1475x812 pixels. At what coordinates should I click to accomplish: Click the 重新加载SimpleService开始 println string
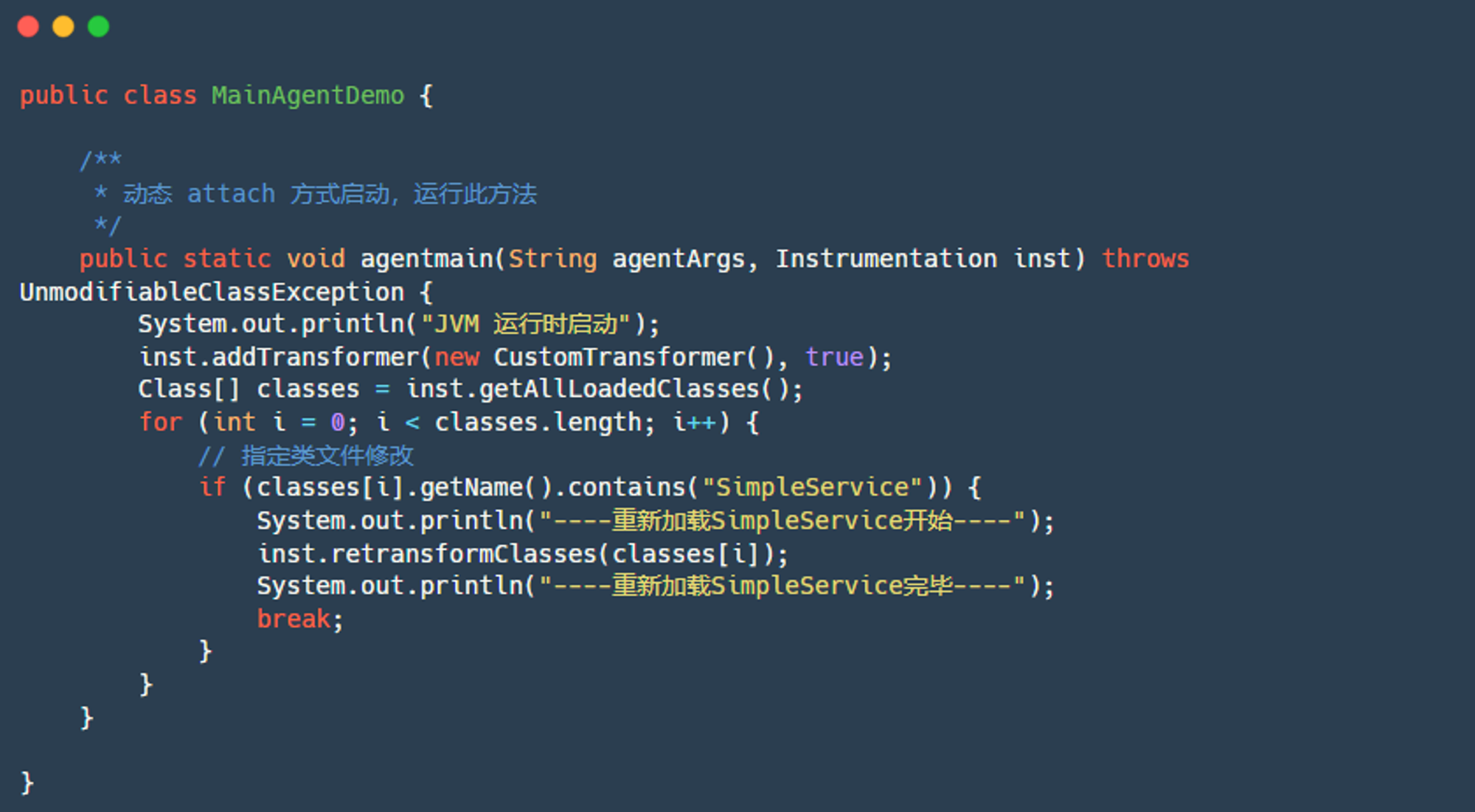click(x=782, y=521)
